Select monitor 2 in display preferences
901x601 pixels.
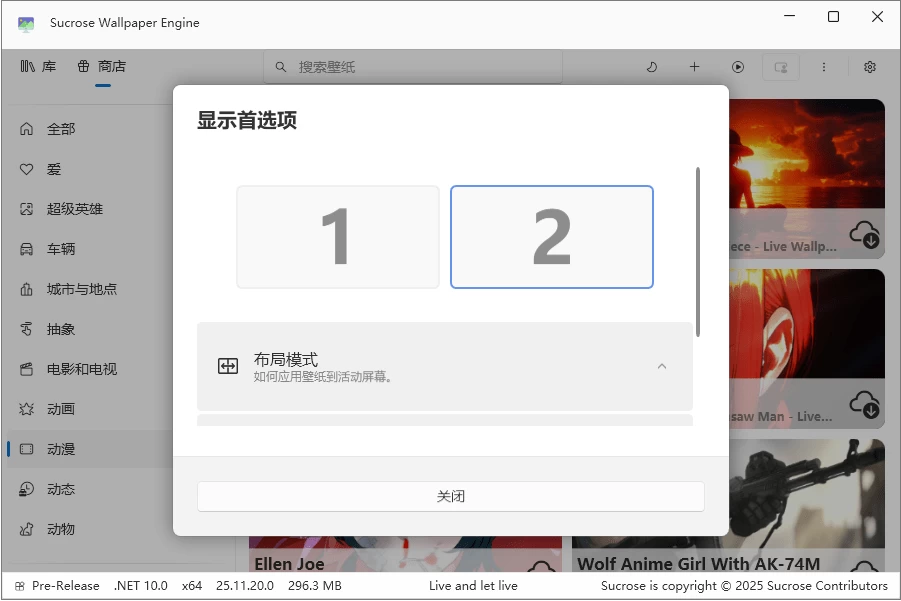point(551,236)
